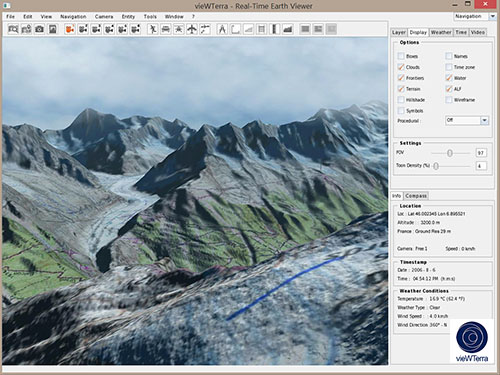
Task: Uncheck the Water option
Action: pyautogui.click(x=449, y=78)
